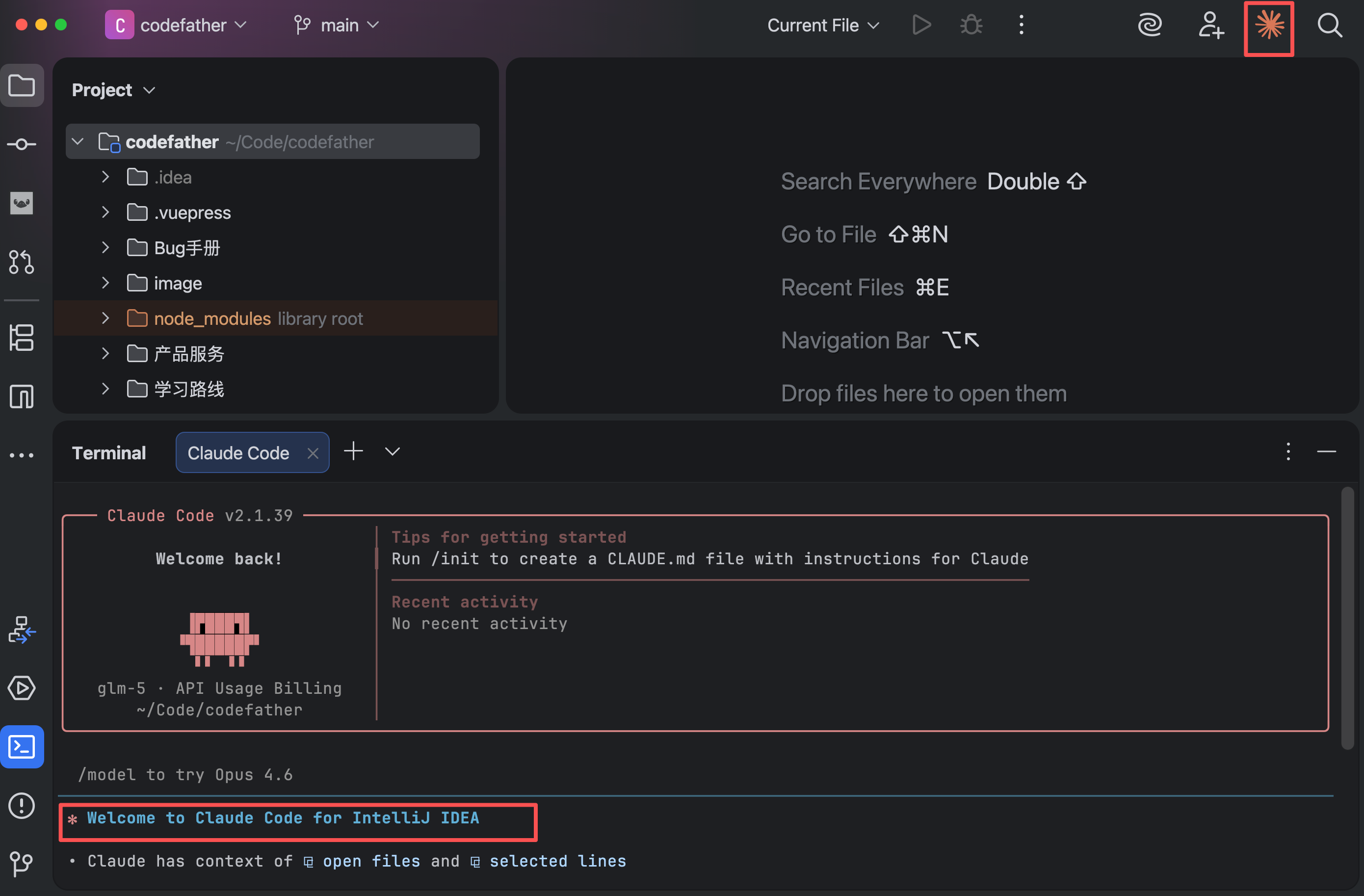
Task: Toggle the Project folder tool window
Action: pyautogui.click(x=22, y=86)
